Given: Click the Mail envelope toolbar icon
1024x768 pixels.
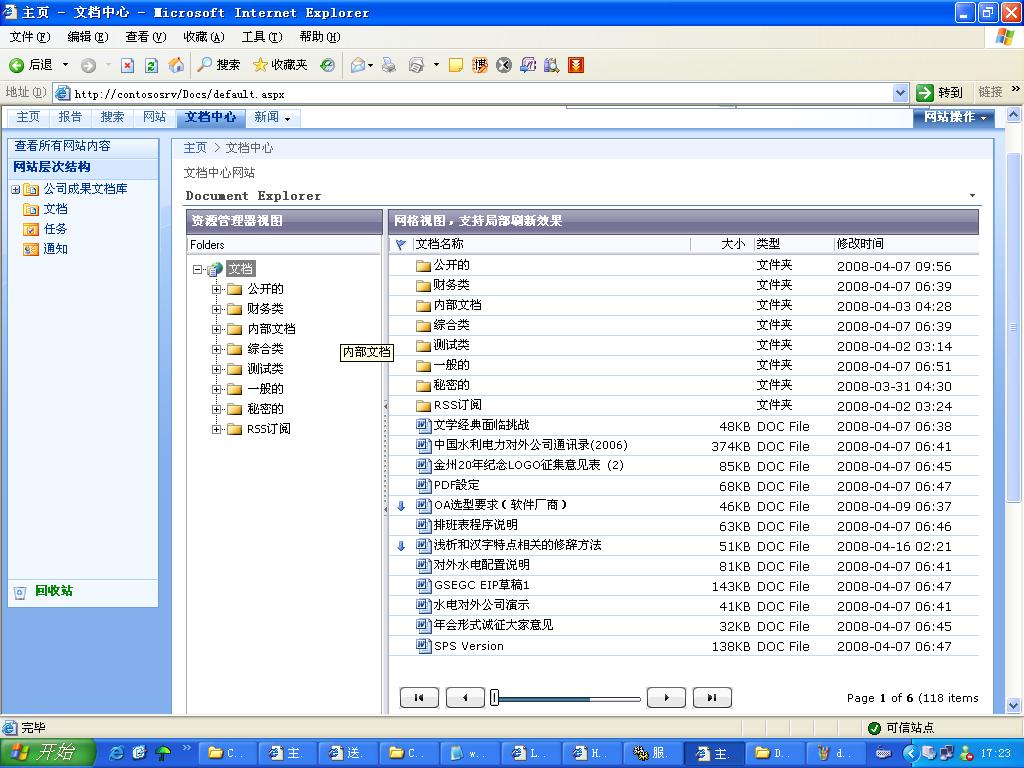Looking at the screenshot, I should 357,65.
